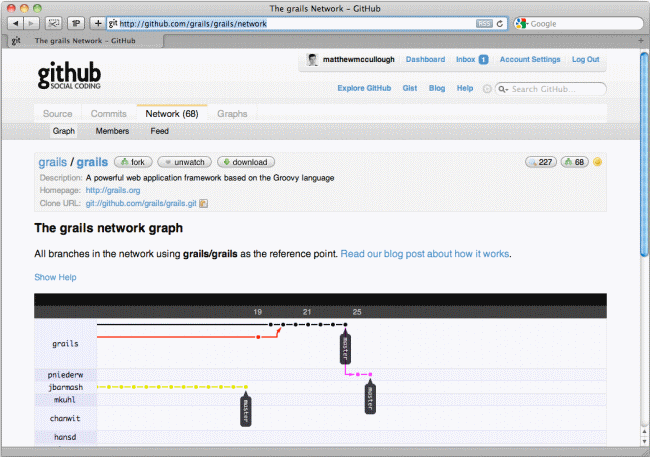Click the github social coding logo

click(x=69, y=75)
